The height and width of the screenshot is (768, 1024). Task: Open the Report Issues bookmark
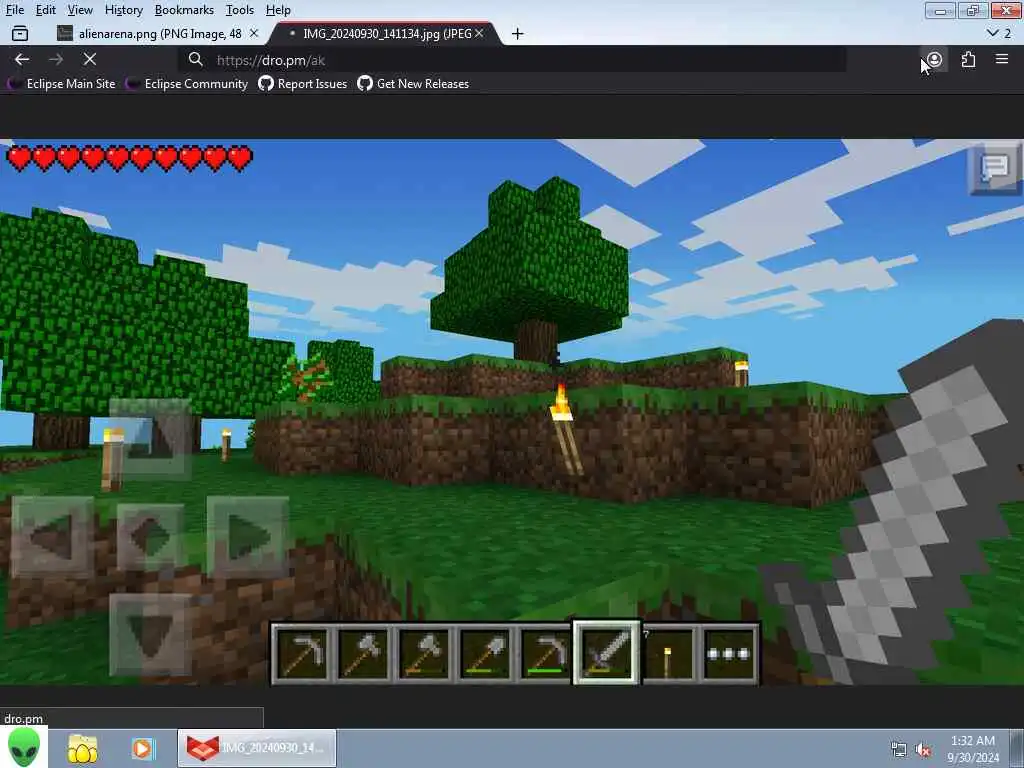[x=303, y=84]
